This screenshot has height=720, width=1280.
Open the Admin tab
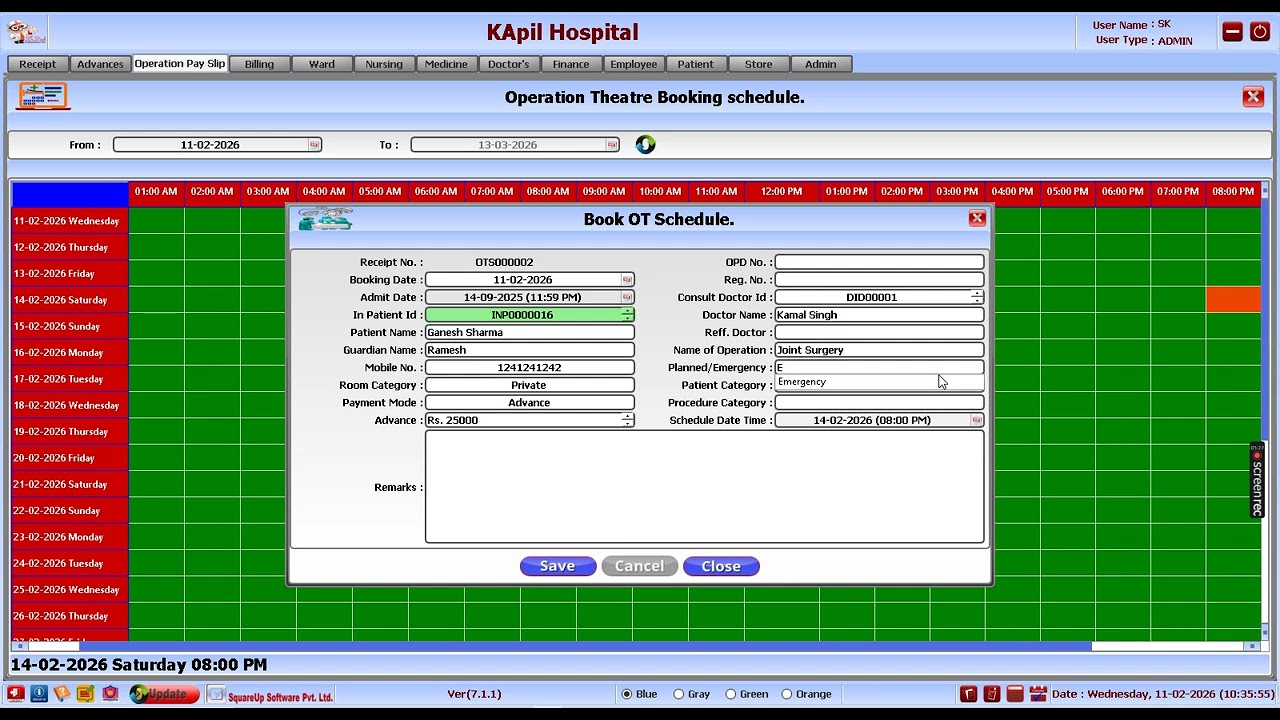(821, 64)
